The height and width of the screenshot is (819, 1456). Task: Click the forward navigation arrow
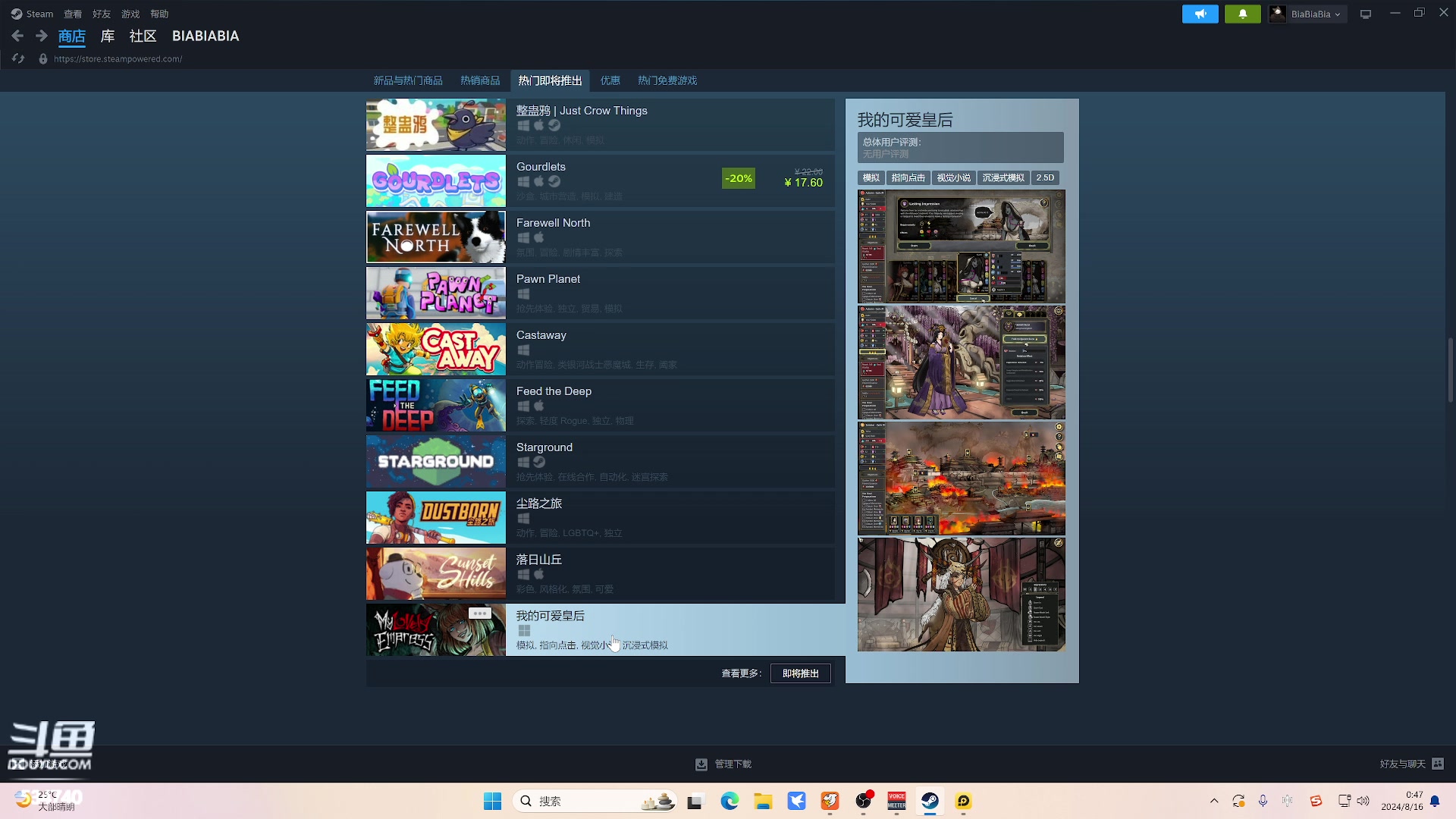tap(42, 36)
